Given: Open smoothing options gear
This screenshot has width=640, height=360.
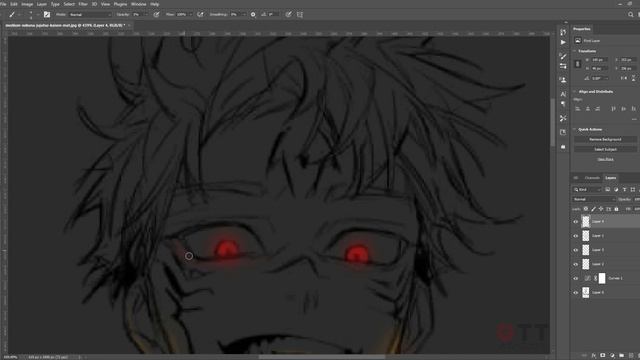Looking at the screenshot, I should pyautogui.click(x=253, y=14).
